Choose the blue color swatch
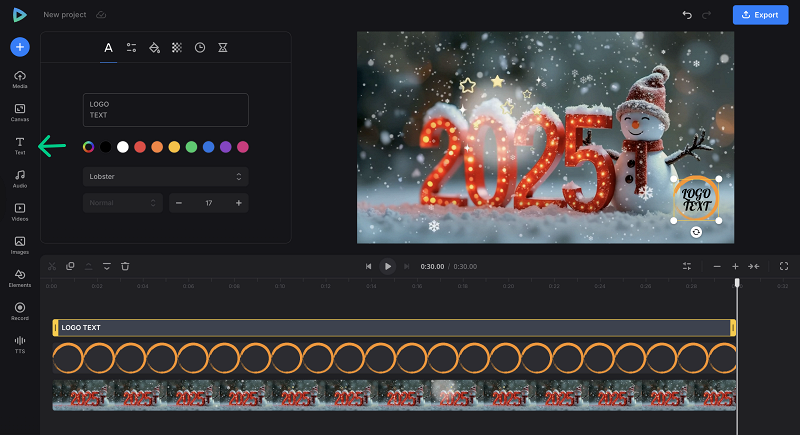 209,147
